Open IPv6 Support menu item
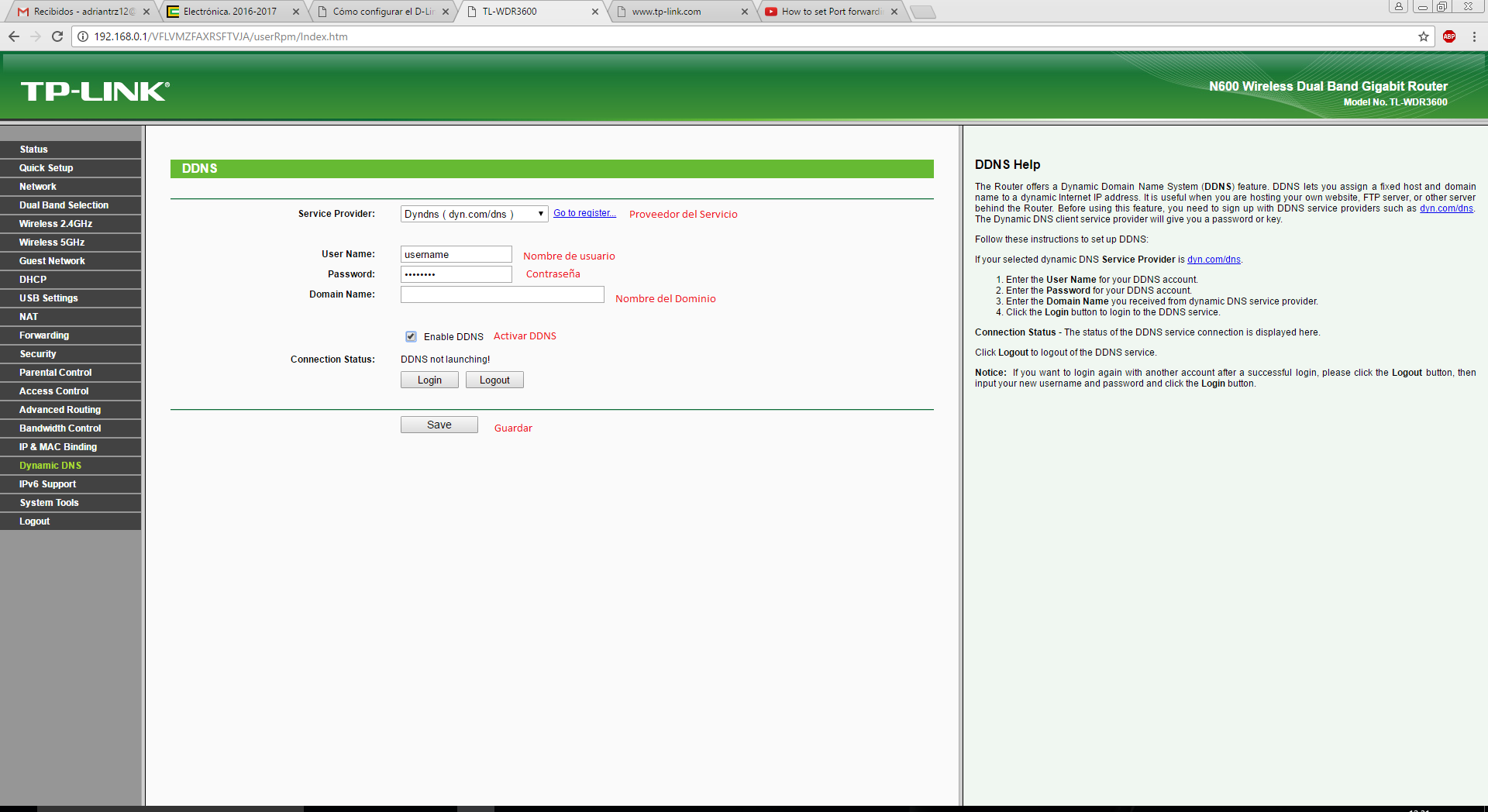This screenshot has height=812, width=1488. coord(71,484)
